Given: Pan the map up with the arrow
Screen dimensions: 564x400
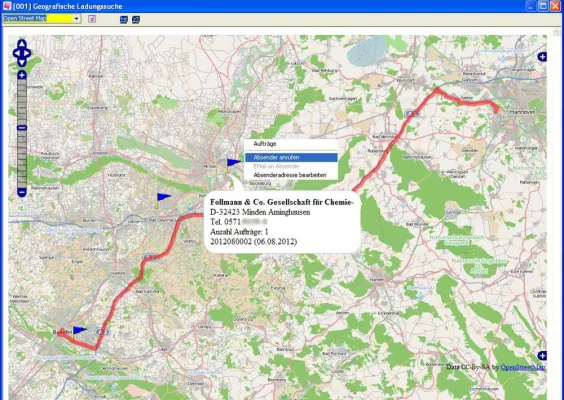Looking at the screenshot, I should (x=22, y=44).
